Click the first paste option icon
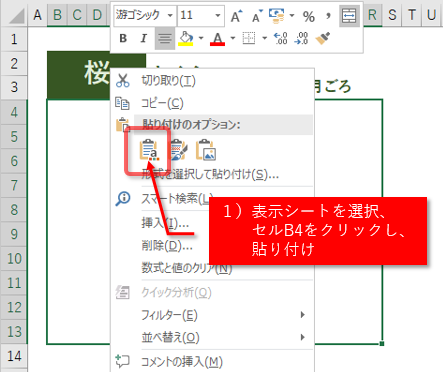 coord(149,150)
